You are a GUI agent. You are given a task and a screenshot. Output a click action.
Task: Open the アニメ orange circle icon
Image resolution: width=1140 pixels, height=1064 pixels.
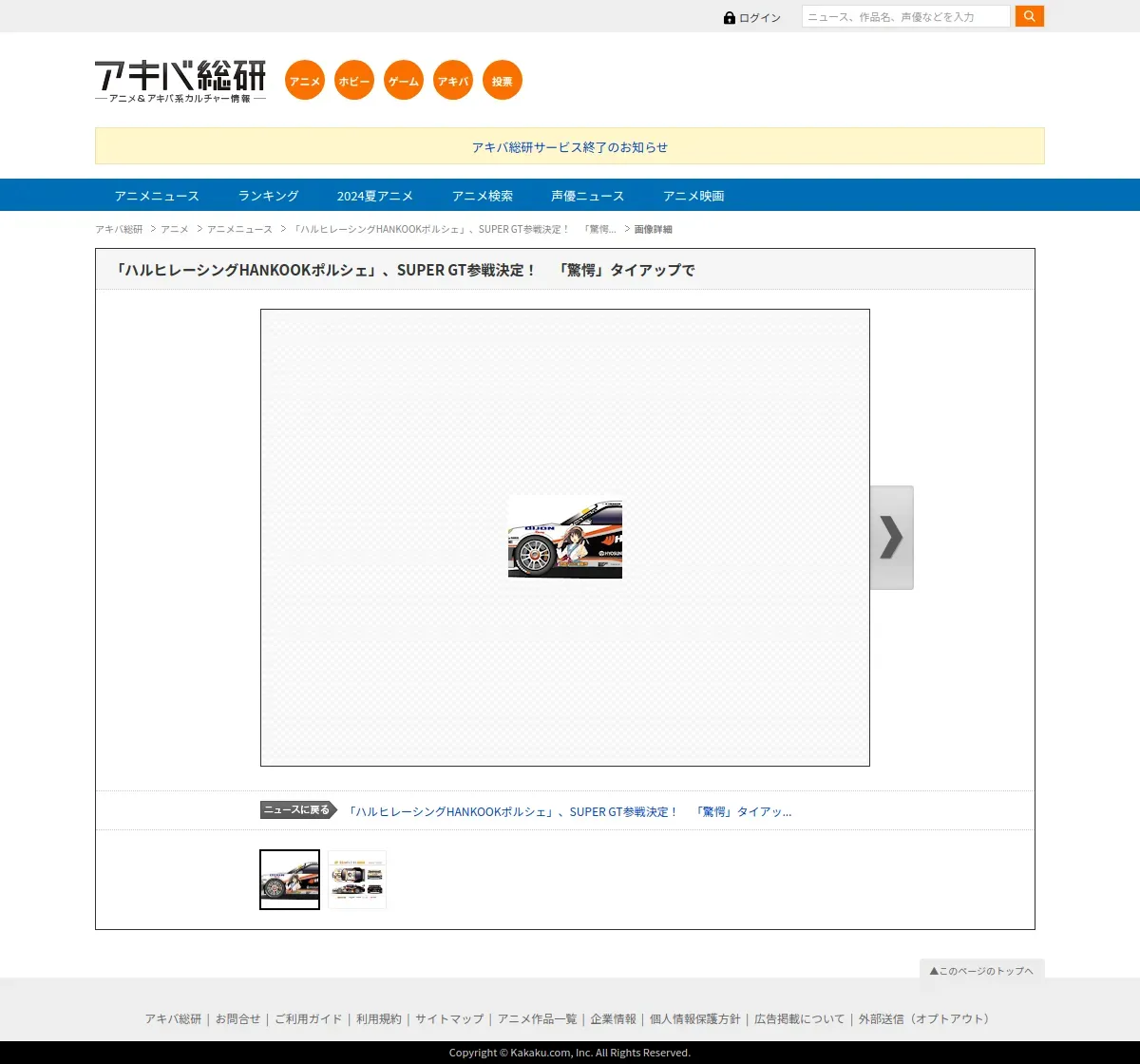click(305, 80)
